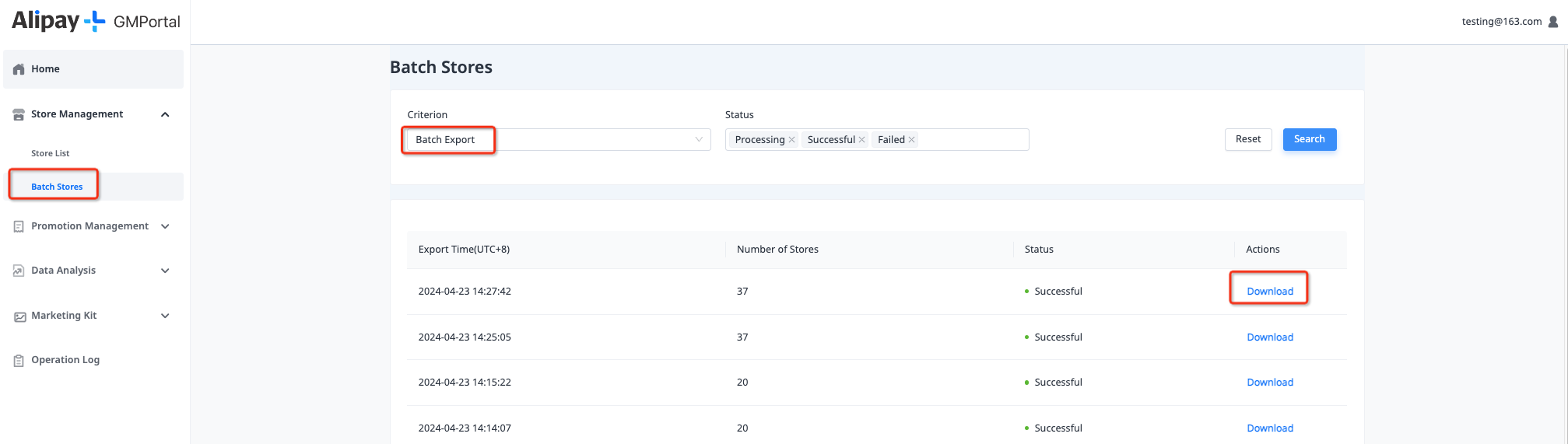Click inside the Status multi-select field
This screenshot has width=1568, height=444.
[x=973, y=140]
